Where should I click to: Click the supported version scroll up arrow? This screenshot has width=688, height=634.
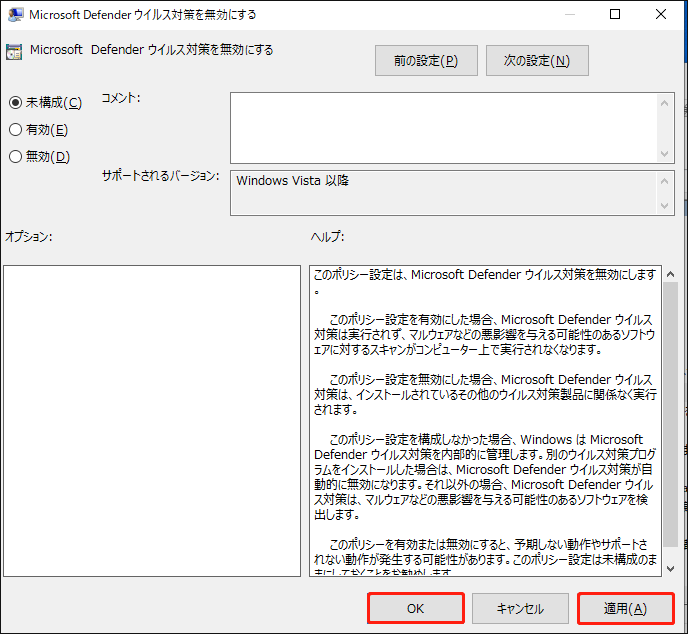click(x=664, y=181)
